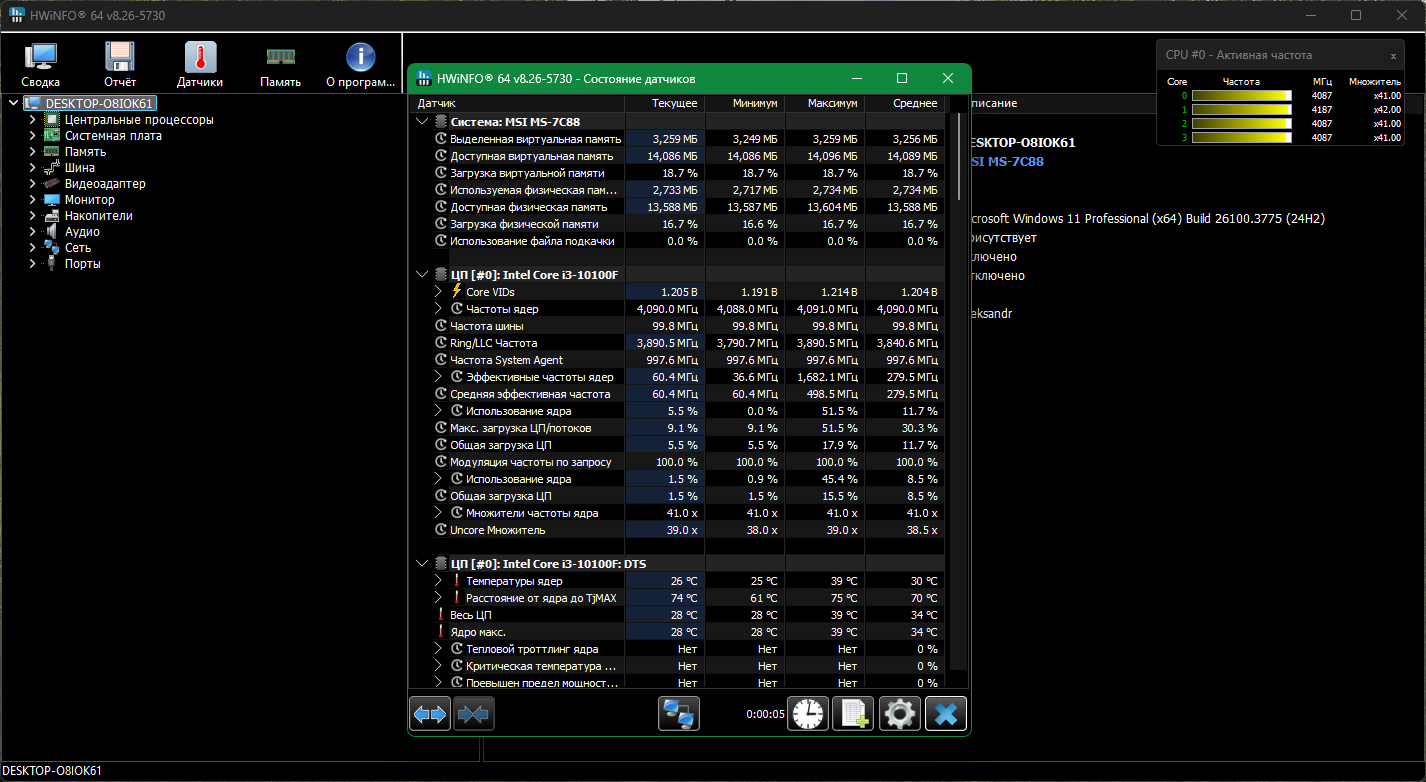Select Uncore Множитель sensor row

pos(678,530)
